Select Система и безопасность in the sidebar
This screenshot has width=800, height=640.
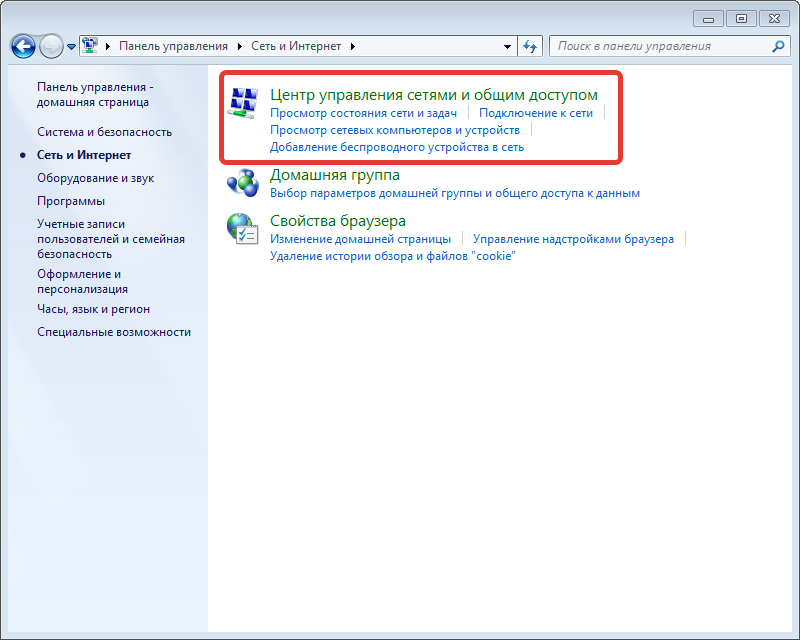point(104,132)
